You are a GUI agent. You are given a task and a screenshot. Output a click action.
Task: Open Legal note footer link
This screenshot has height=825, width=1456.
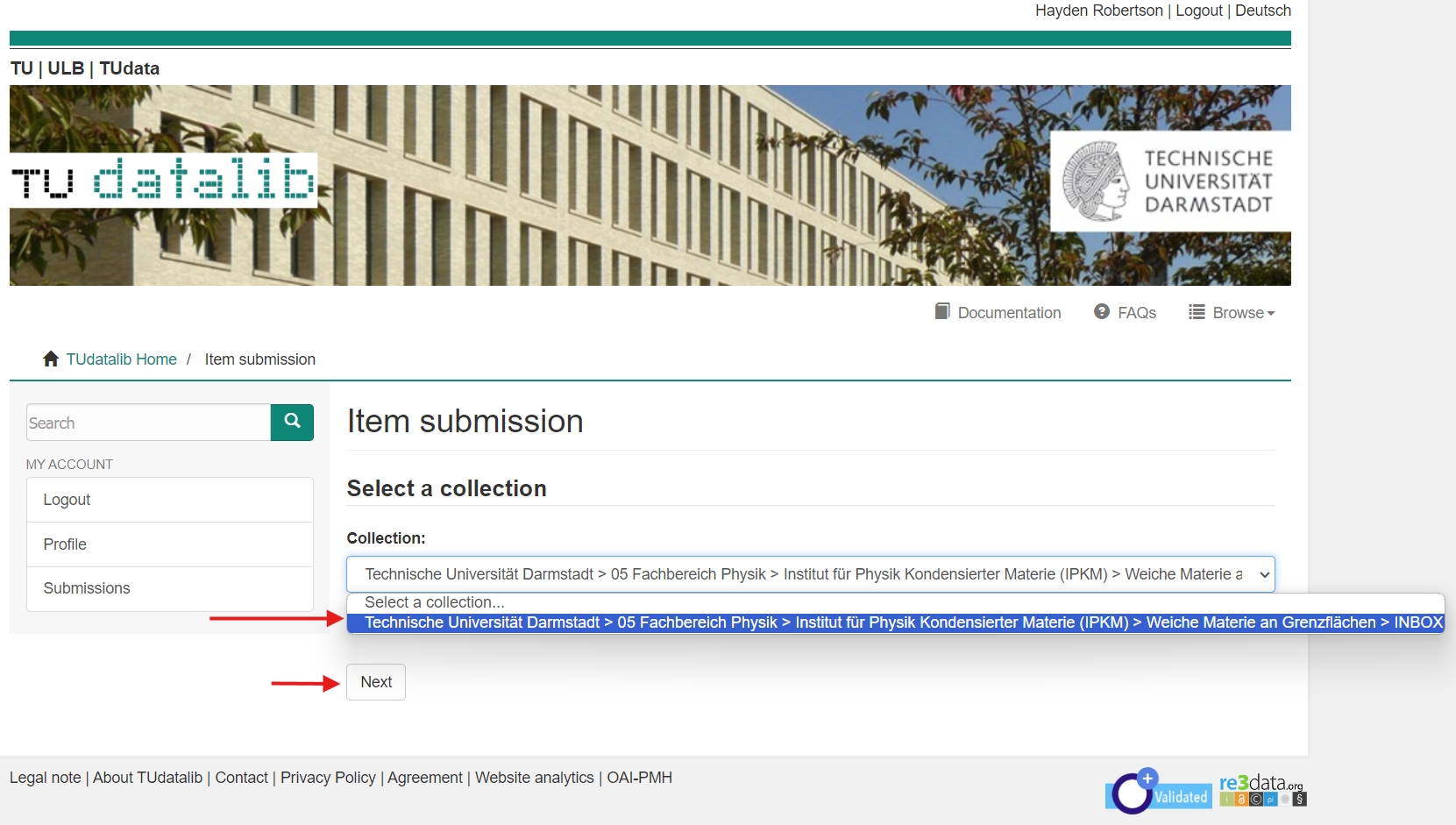pos(46,778)
